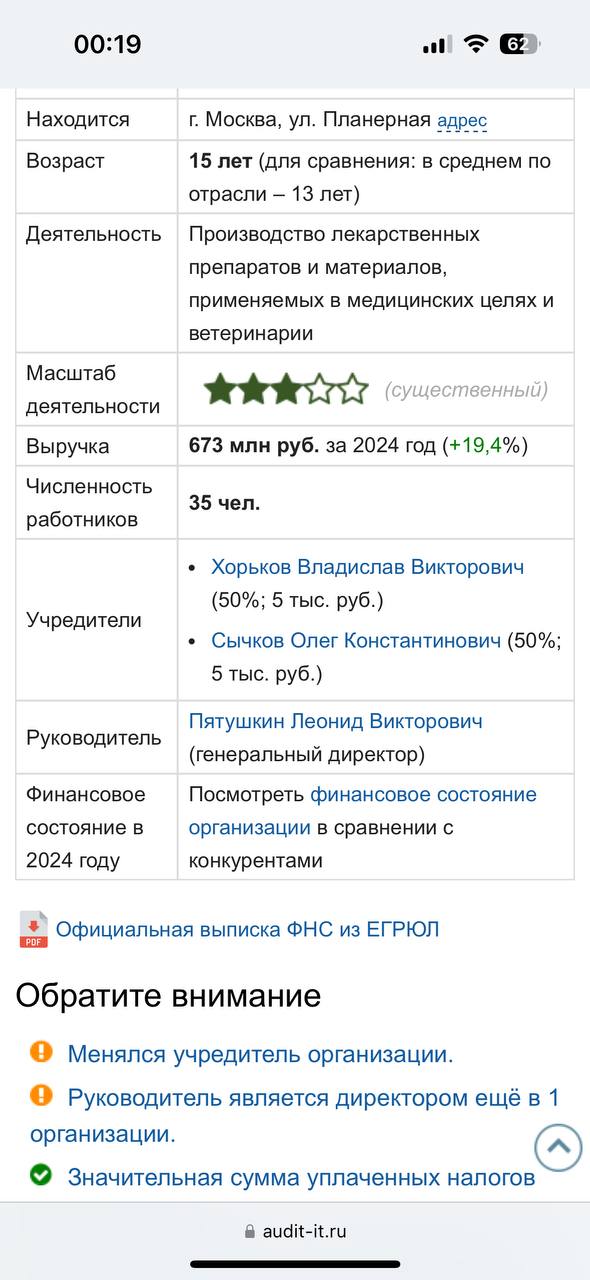Tap the lock icon in the address bar
This screenshot has width=590, height=1280.
250,1232
